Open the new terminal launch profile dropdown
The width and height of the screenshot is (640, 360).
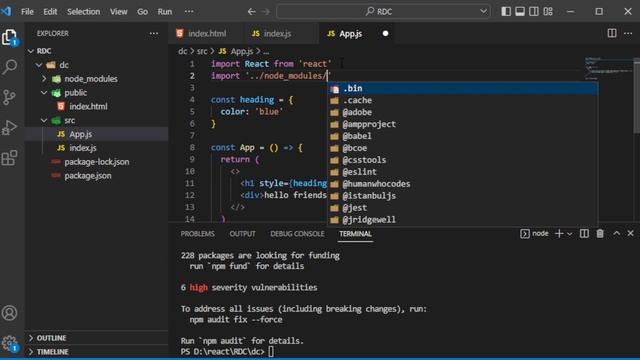tap(570, 234)
